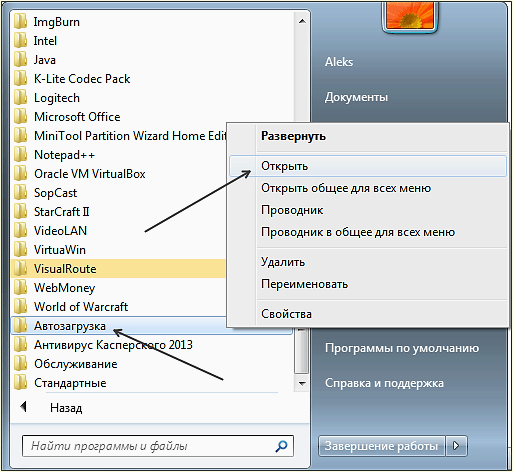The width and height of the screenshot is (513, 472).
Task: Click the scrollbar down arrow
Action: click(302, 383)
